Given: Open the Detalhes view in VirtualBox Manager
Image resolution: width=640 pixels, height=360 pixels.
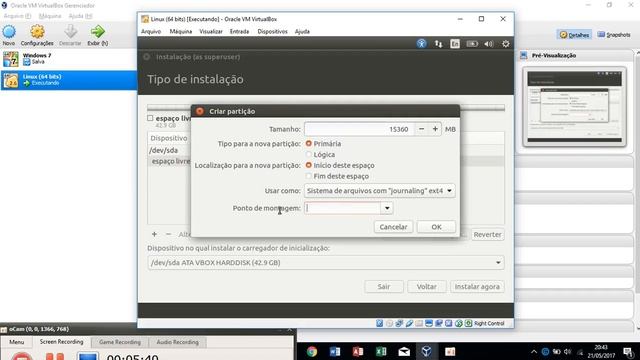Looking at the screenshot, I should pos(574,35).
